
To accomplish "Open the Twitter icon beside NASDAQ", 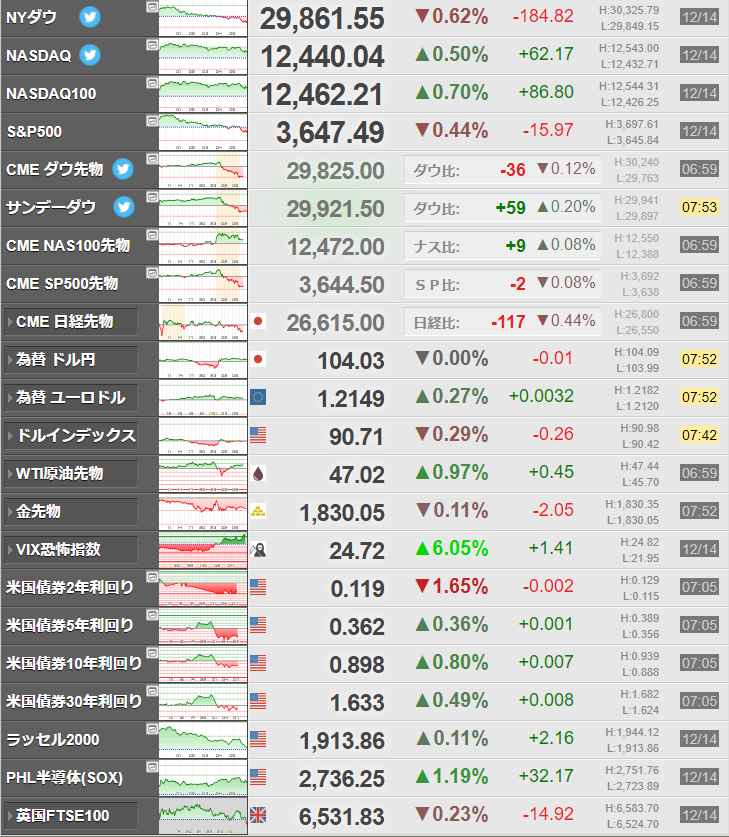I will (90, 55).
